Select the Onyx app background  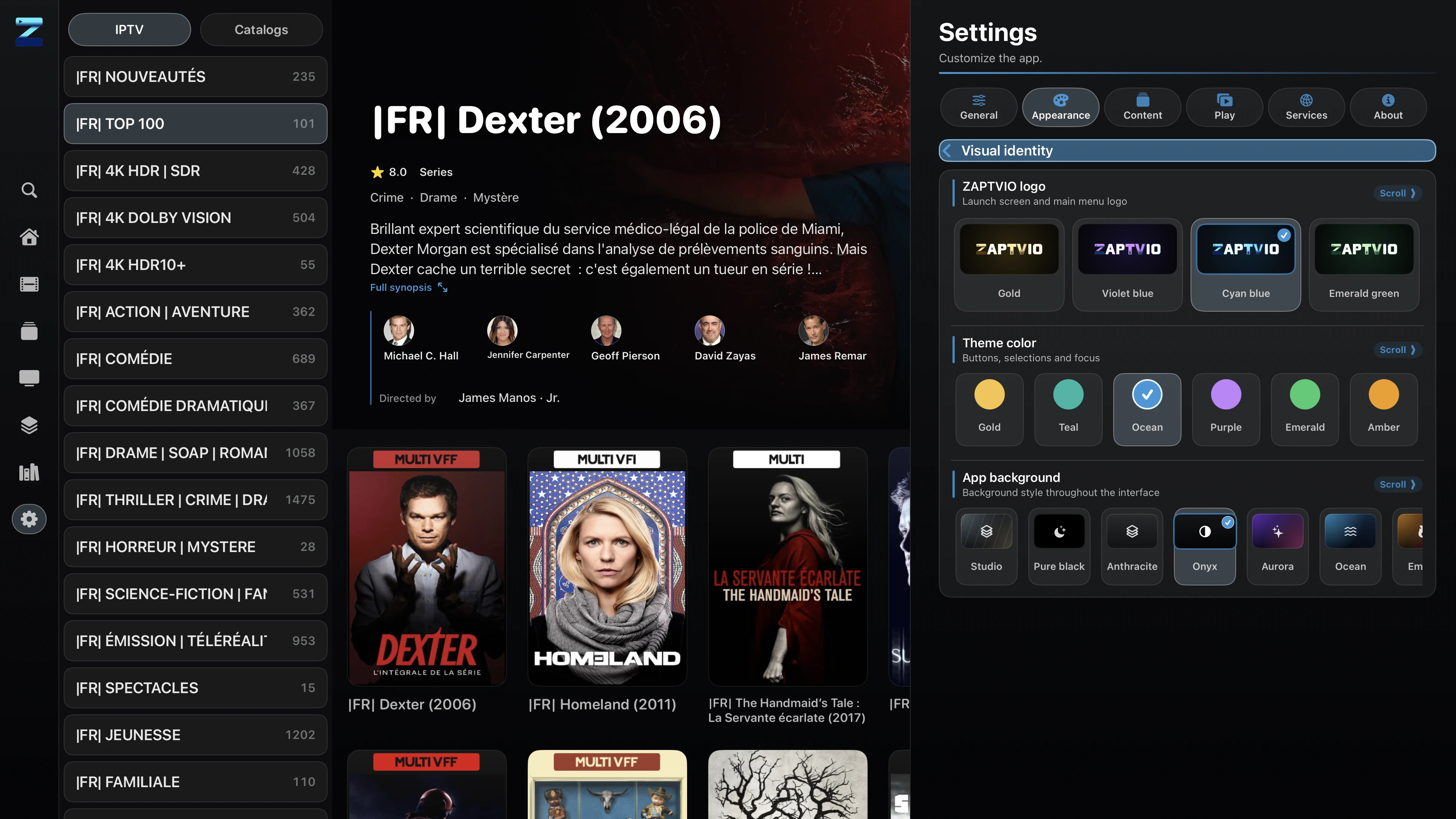coord(1205,546)
